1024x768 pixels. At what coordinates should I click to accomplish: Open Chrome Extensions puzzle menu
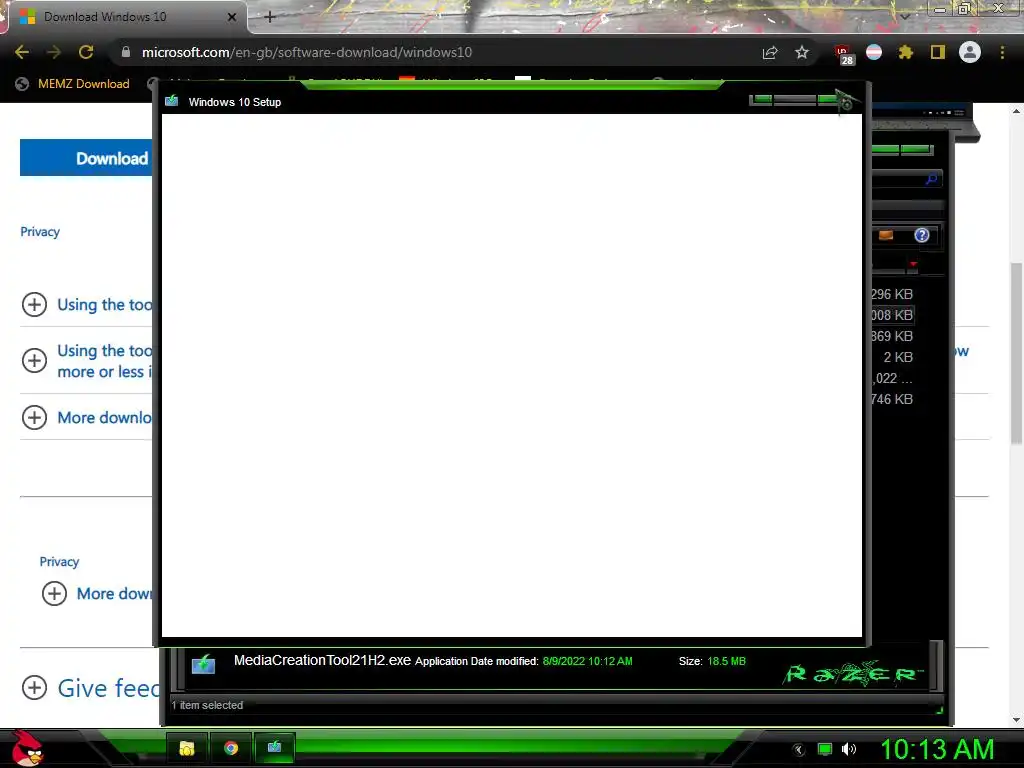906,52
